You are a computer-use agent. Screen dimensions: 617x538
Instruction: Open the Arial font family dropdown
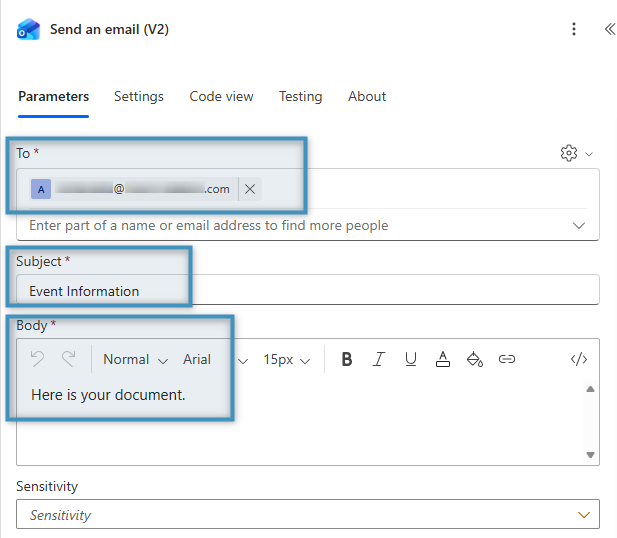[215, 359]
